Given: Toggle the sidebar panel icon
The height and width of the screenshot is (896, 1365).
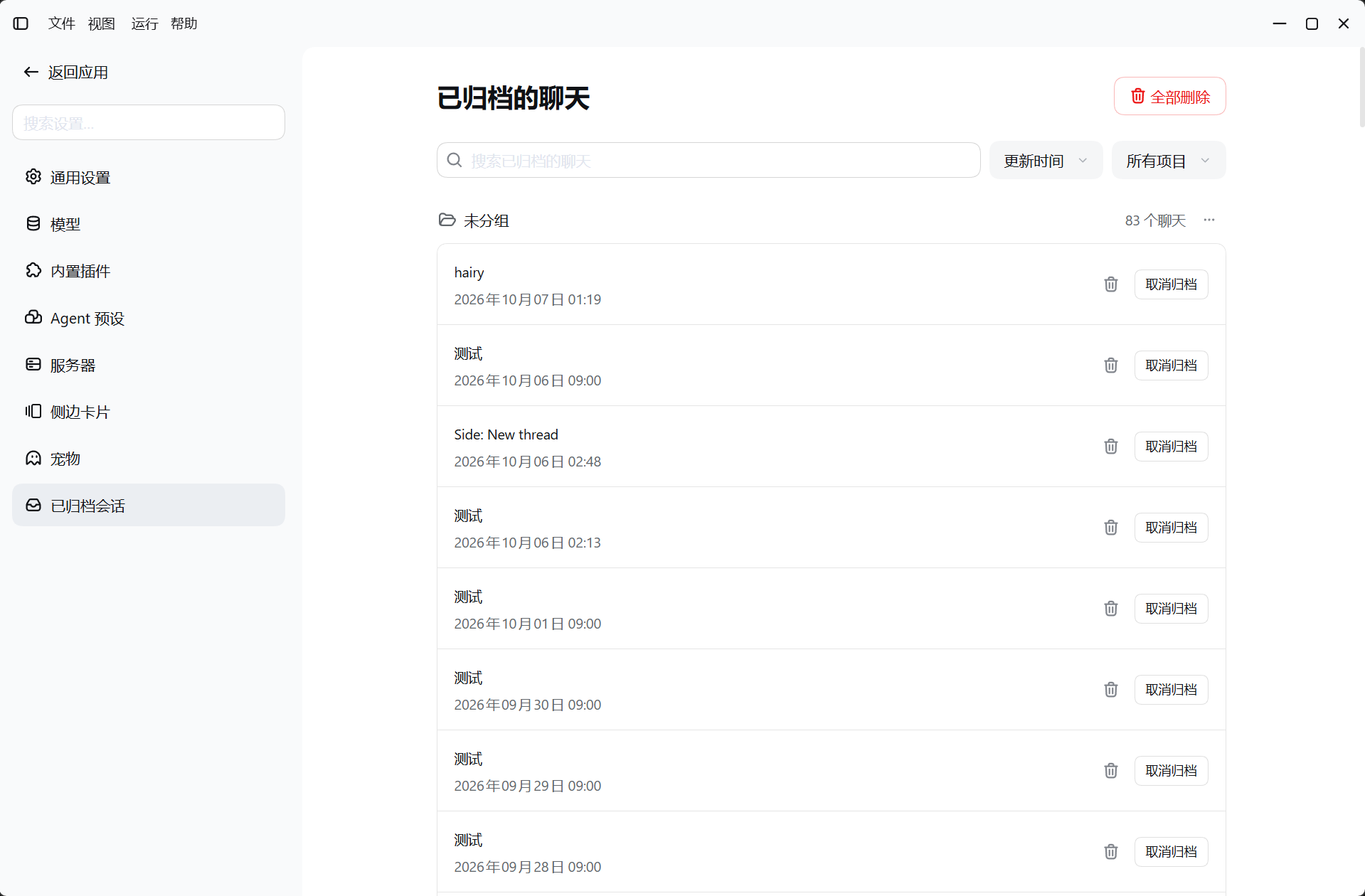Looking at the screenshot, I should click(21, 23).
